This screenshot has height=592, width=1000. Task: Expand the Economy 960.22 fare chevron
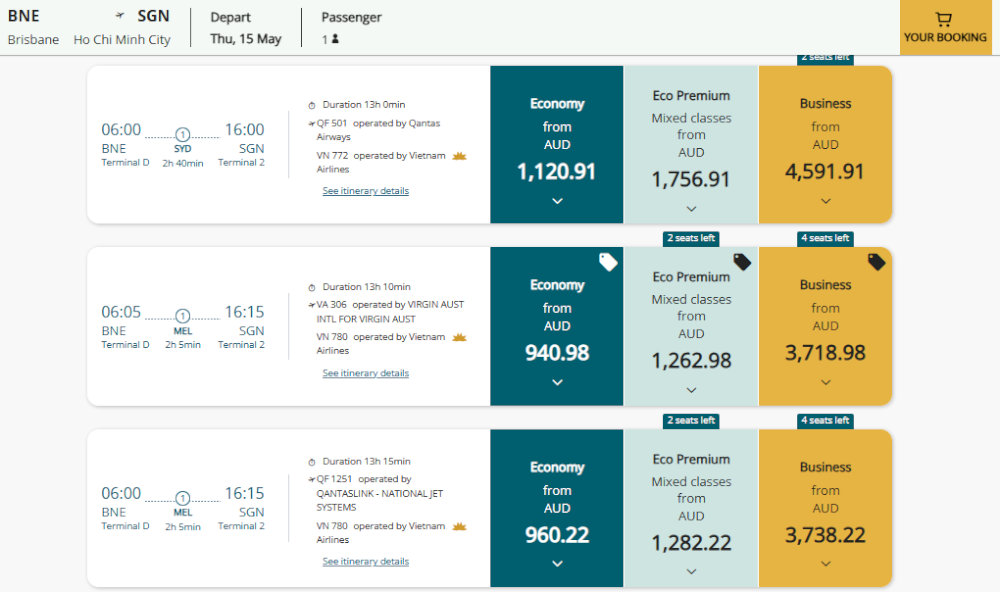coord(557,564)
